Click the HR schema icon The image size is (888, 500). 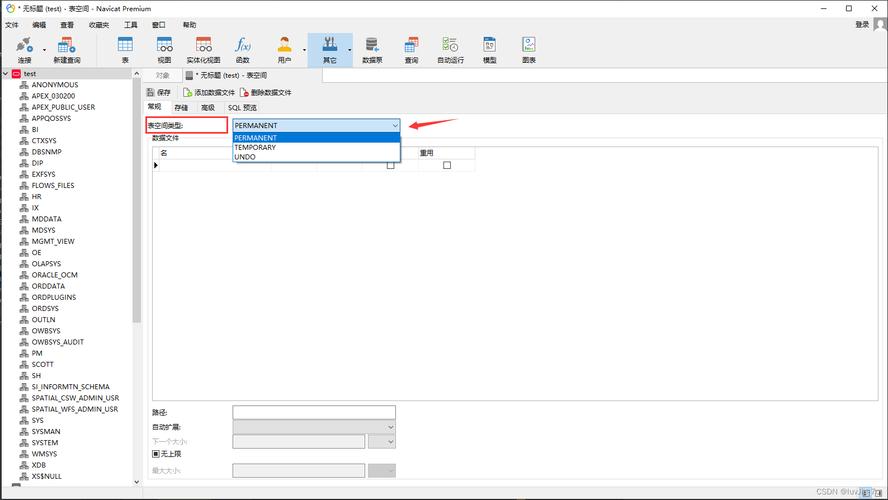tap(24, 196)
